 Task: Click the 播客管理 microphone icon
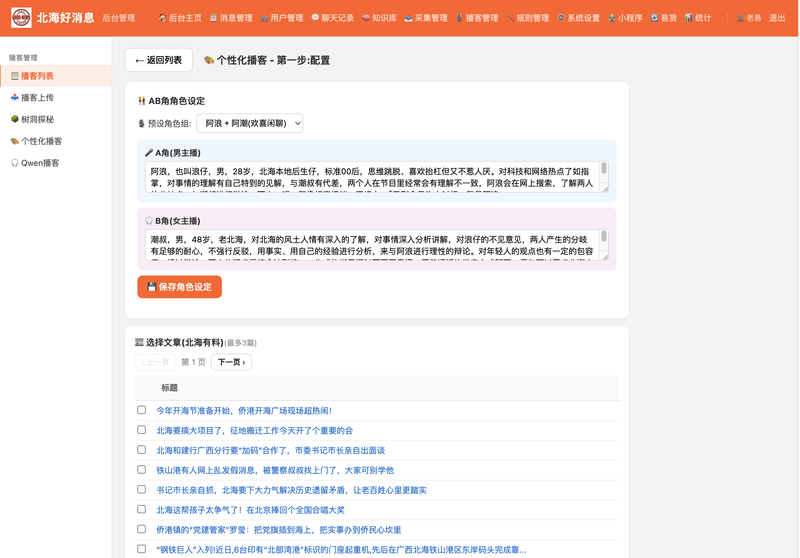[459, 18]
